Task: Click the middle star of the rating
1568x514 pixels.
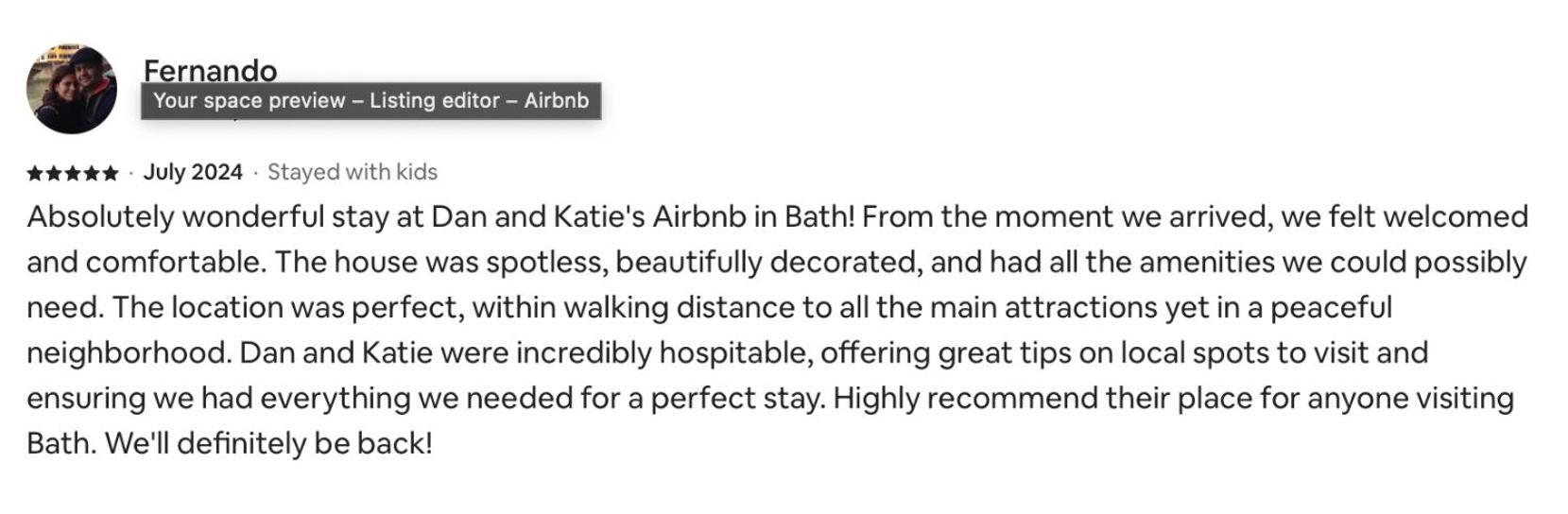Action: (x=73, y=173)
